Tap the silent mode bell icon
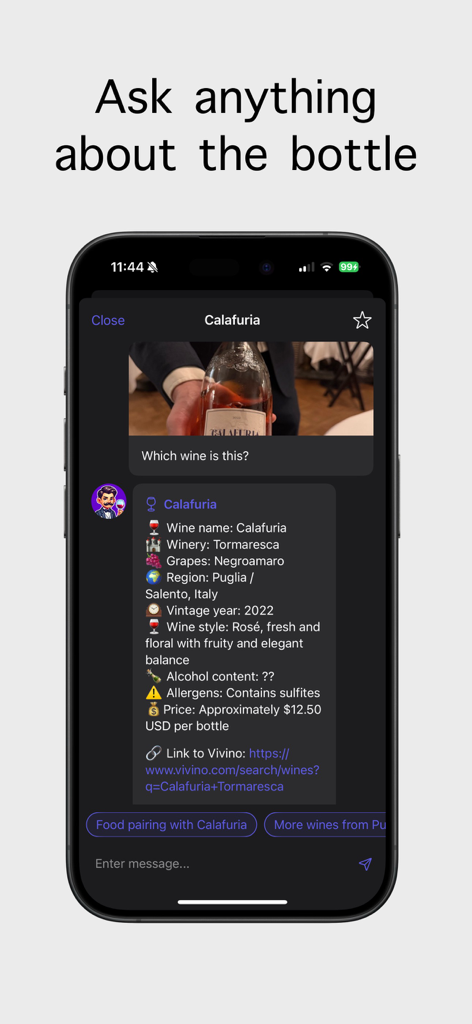 pyautogui.click(x=153, y=267)
